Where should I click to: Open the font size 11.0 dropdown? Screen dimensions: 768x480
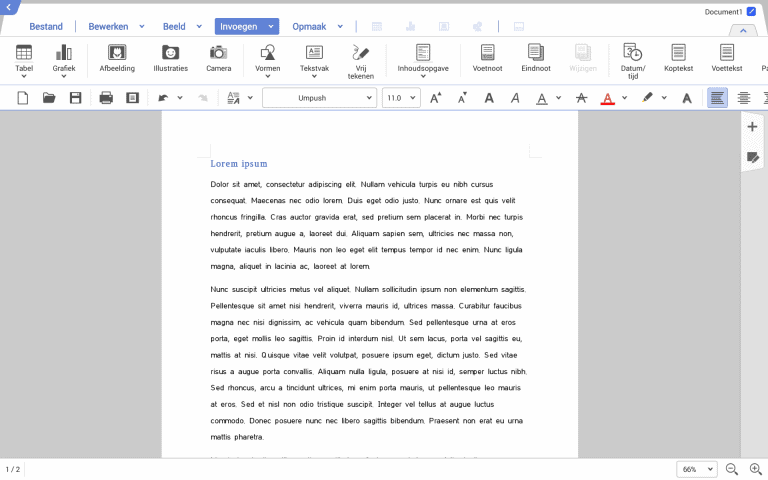[x=401, y=98]
